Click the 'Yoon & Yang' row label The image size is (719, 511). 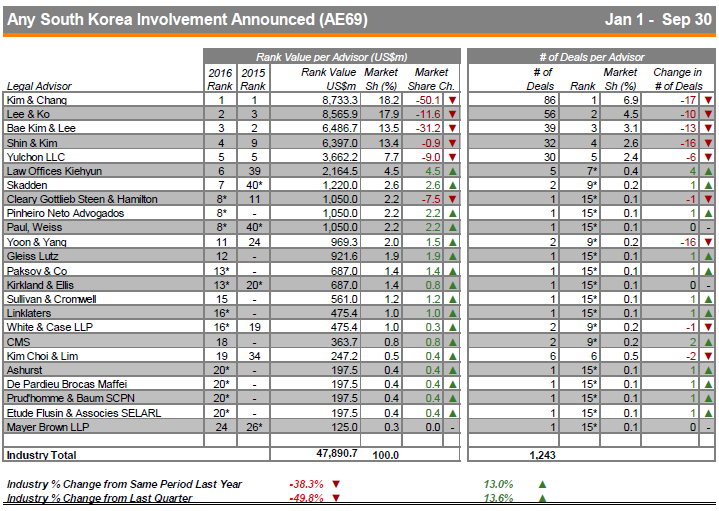[37, 242]
